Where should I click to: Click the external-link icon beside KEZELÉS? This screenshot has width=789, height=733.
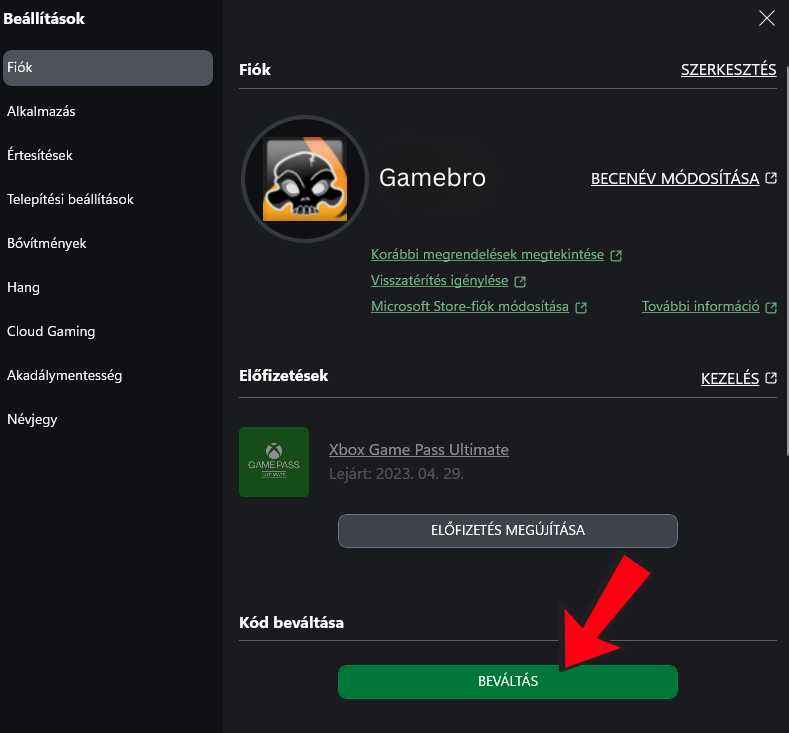pyautogui.click(x=771, y=378)
